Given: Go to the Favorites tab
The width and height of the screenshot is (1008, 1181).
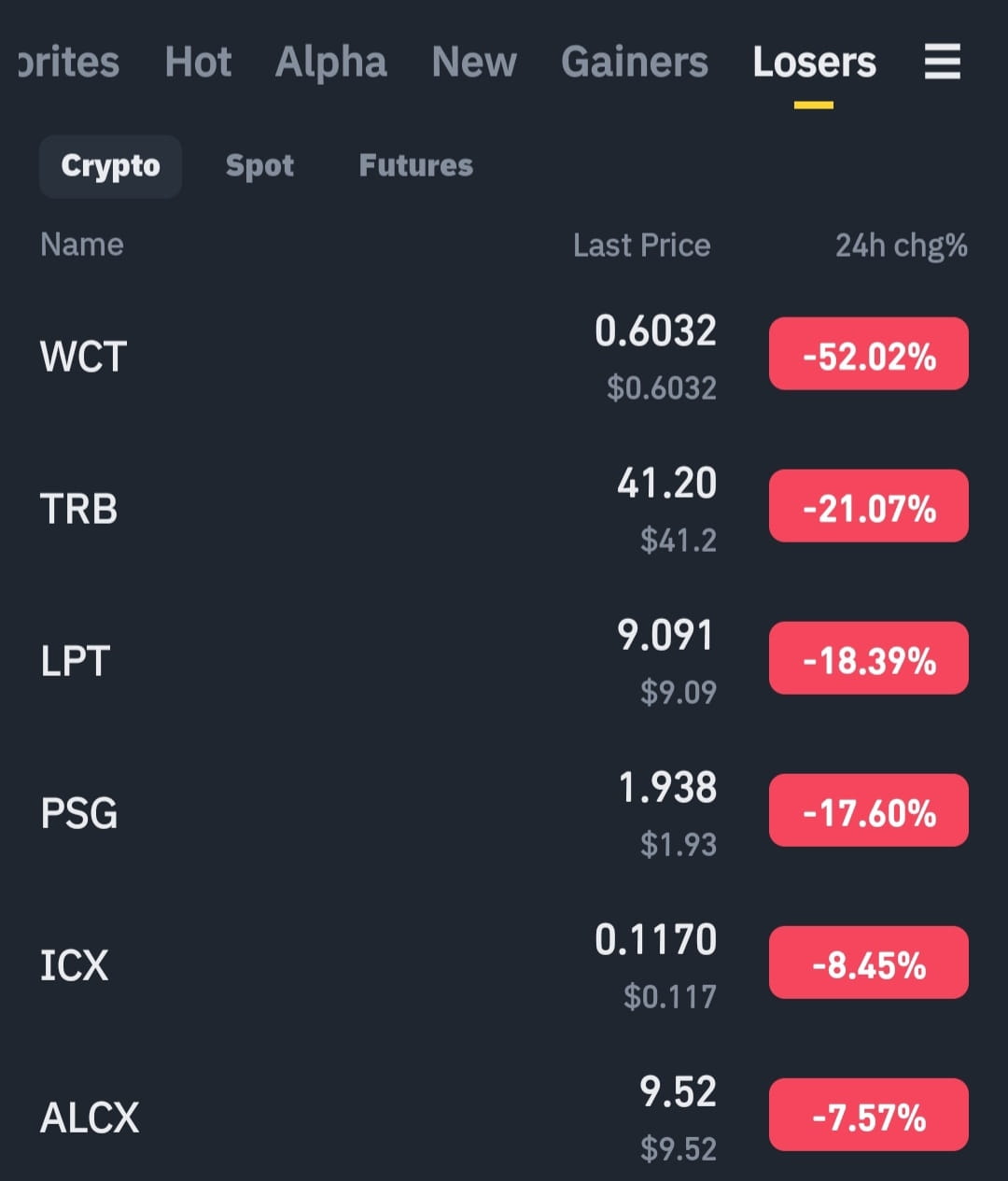Looking at the screenshot, I should click(x=68, y=63).
